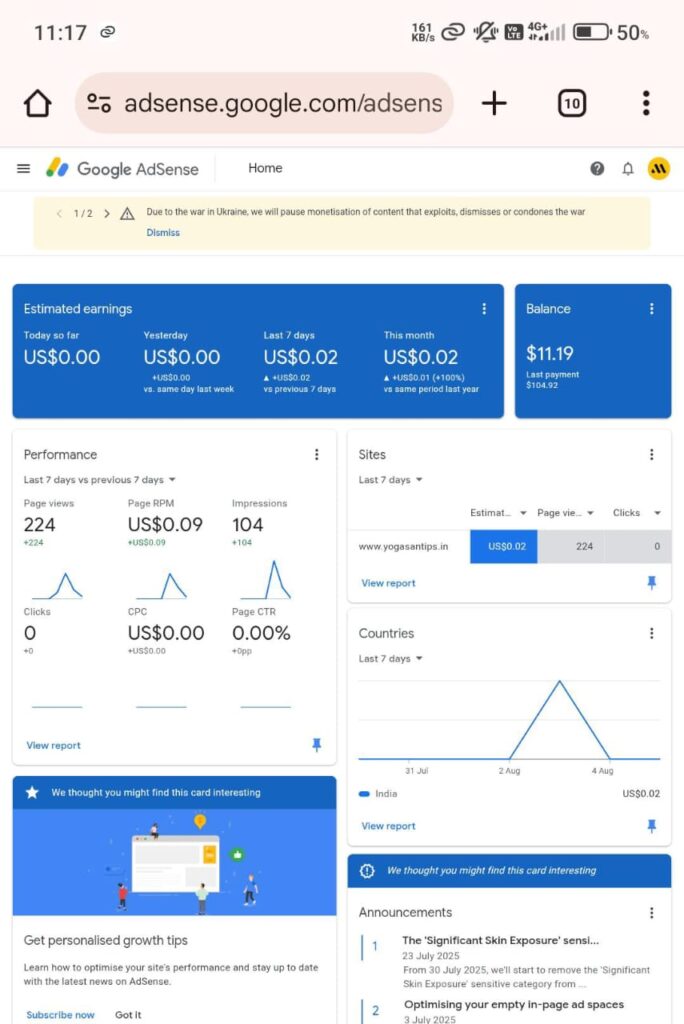Viewport: 684px width, 1024px height.
Task: Open Optimising your empty in-page ad spaces announcement
Action: pyautogui.click(x=513, y=1004)
